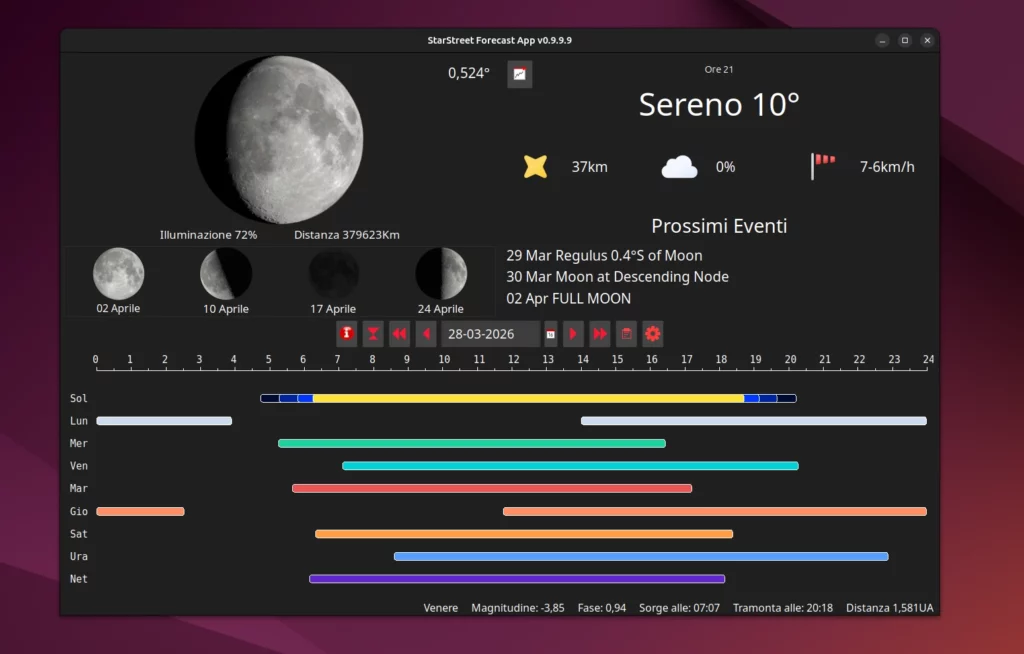Select the hourglass time tool in the toolbar

pyautogui.click(x=372, y=333)
